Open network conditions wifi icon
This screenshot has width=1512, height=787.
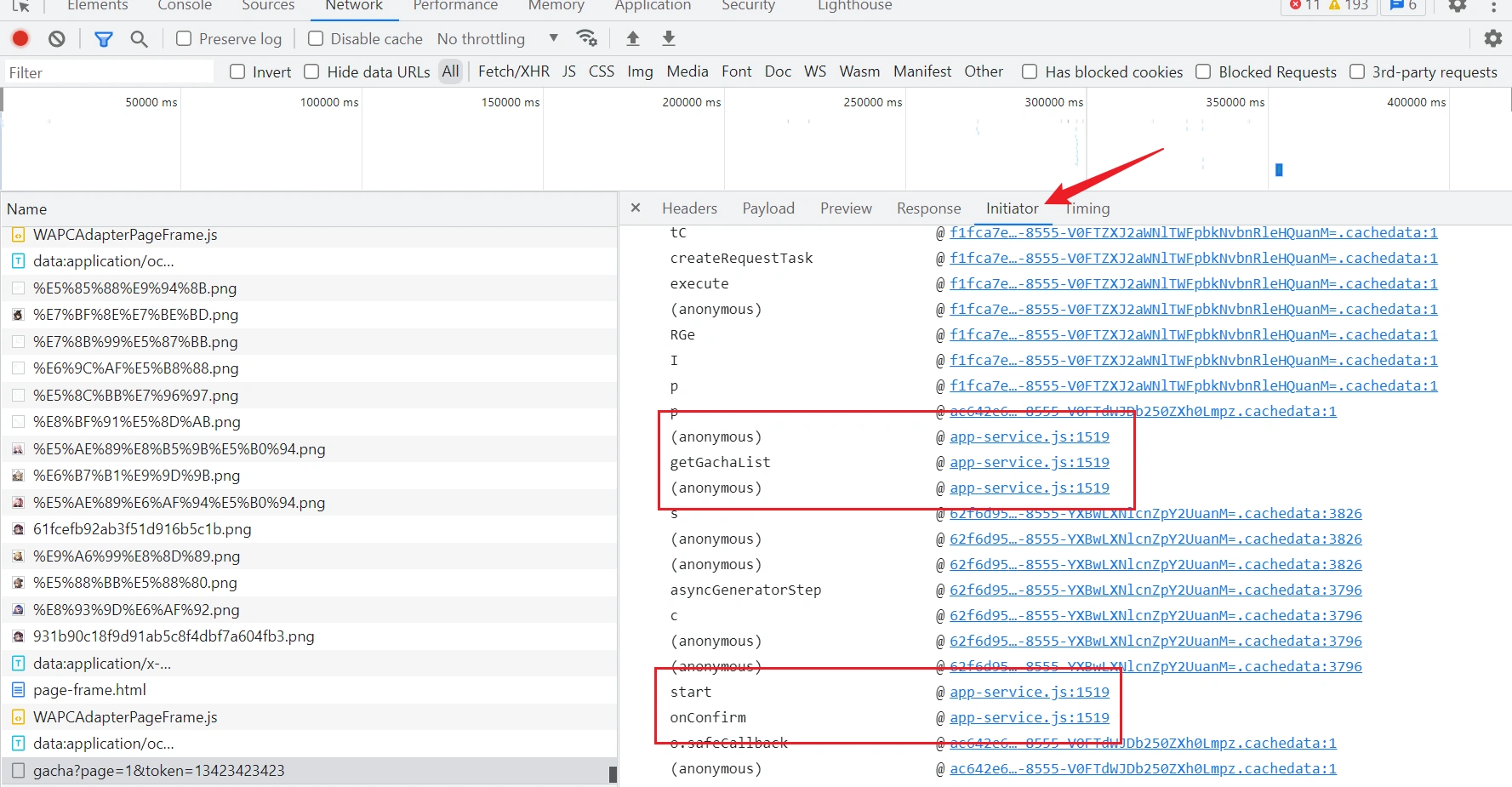[x=586, y=38]
